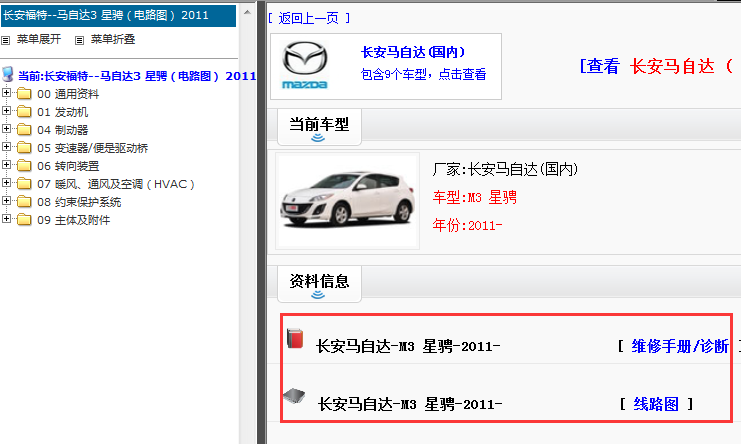The height and width of the screenshot is (444, 741).
Task: Open the 线路图 link
Action: pos(656,404)
